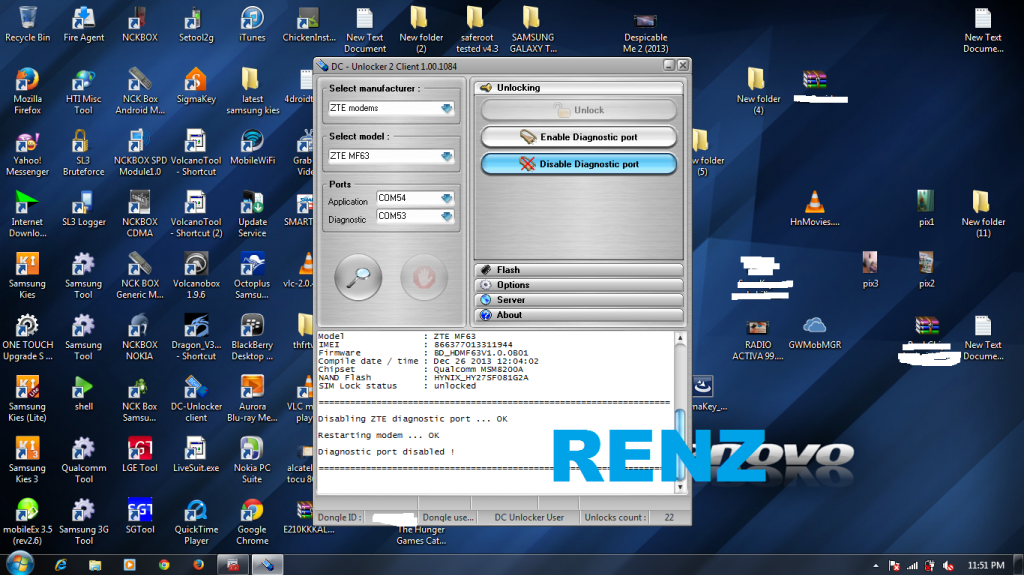Open the Select manufacturer dropdown arrow
Screen dimensions: 1024x575
click(x=447, y=108)
